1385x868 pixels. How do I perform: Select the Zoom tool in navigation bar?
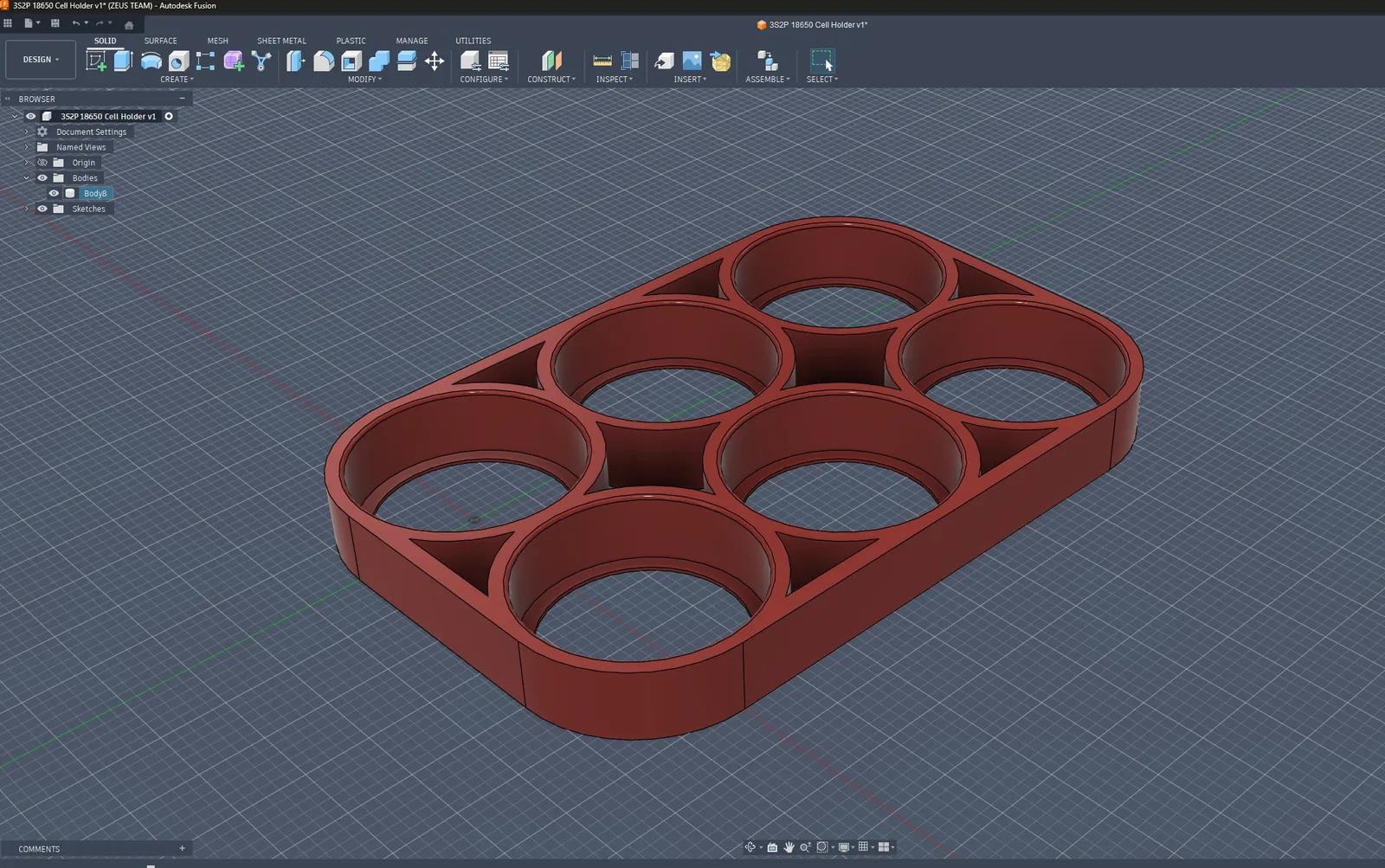(x=805, y=847)
